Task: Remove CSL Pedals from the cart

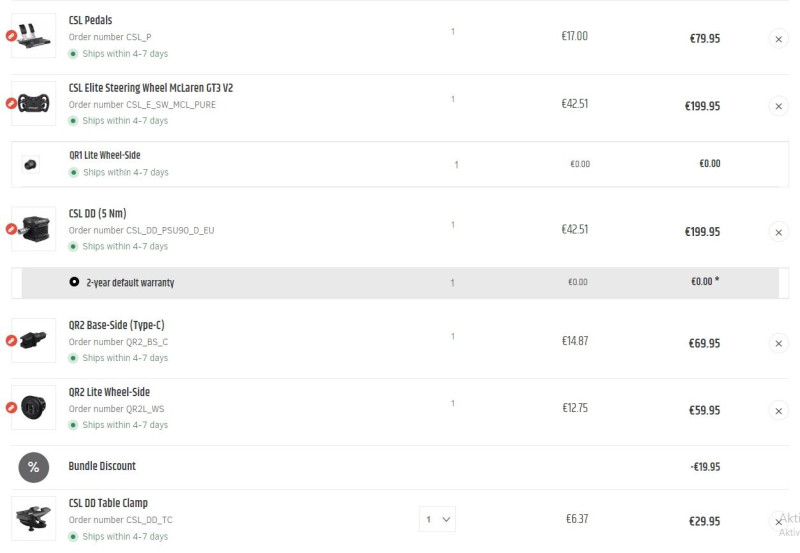Action: pyautogui.click(x=779, y=39)
